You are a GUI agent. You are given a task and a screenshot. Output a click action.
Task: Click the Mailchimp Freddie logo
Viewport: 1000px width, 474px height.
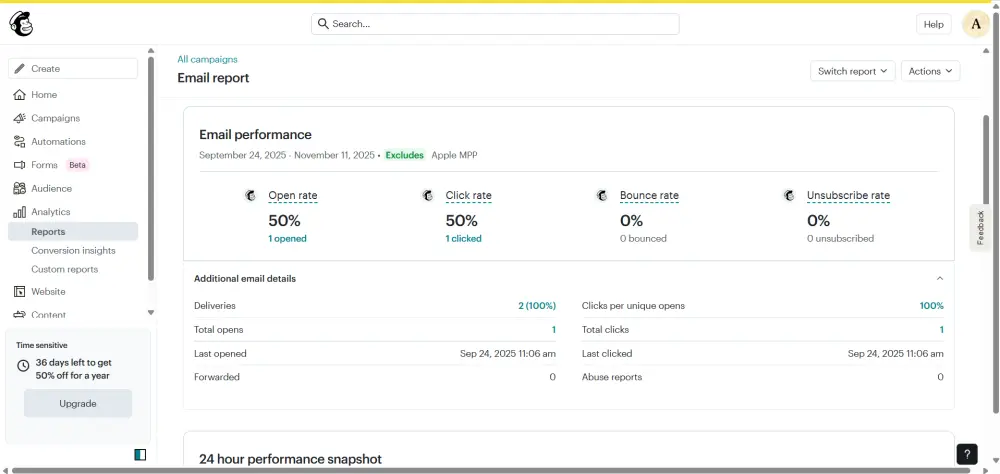[x=21, y=24]
